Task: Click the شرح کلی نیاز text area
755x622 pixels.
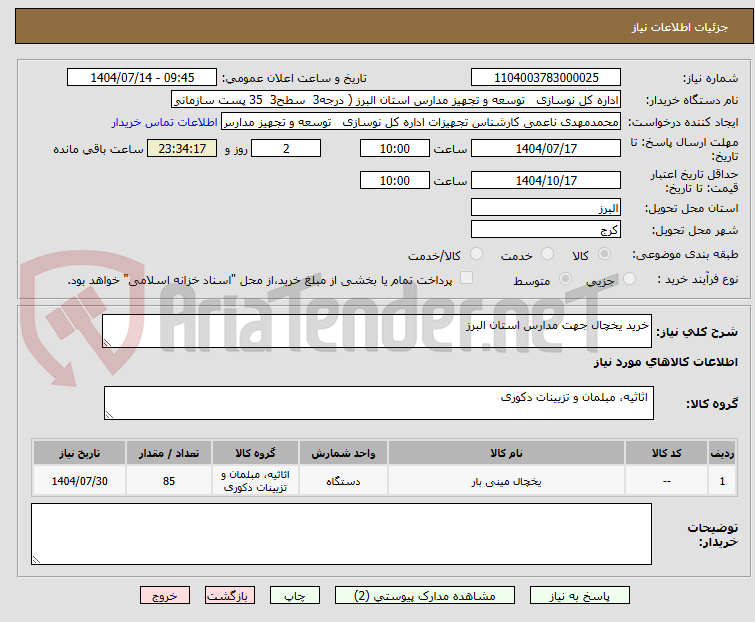Action: click(377, 331)
